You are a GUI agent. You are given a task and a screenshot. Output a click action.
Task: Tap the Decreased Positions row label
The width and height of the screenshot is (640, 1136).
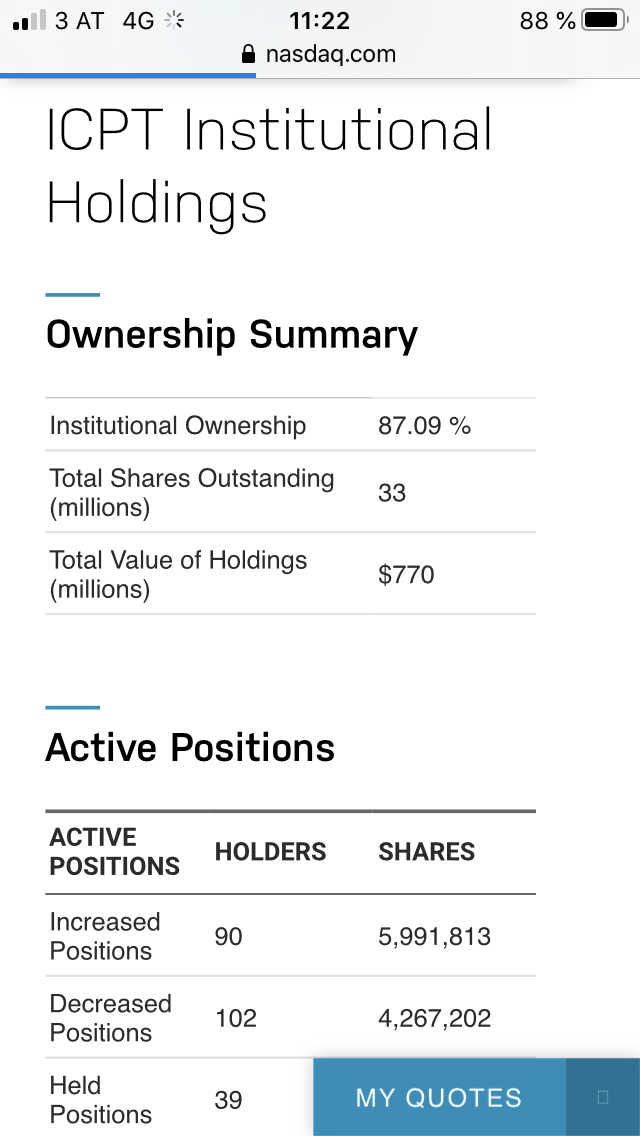[110, 1018]
